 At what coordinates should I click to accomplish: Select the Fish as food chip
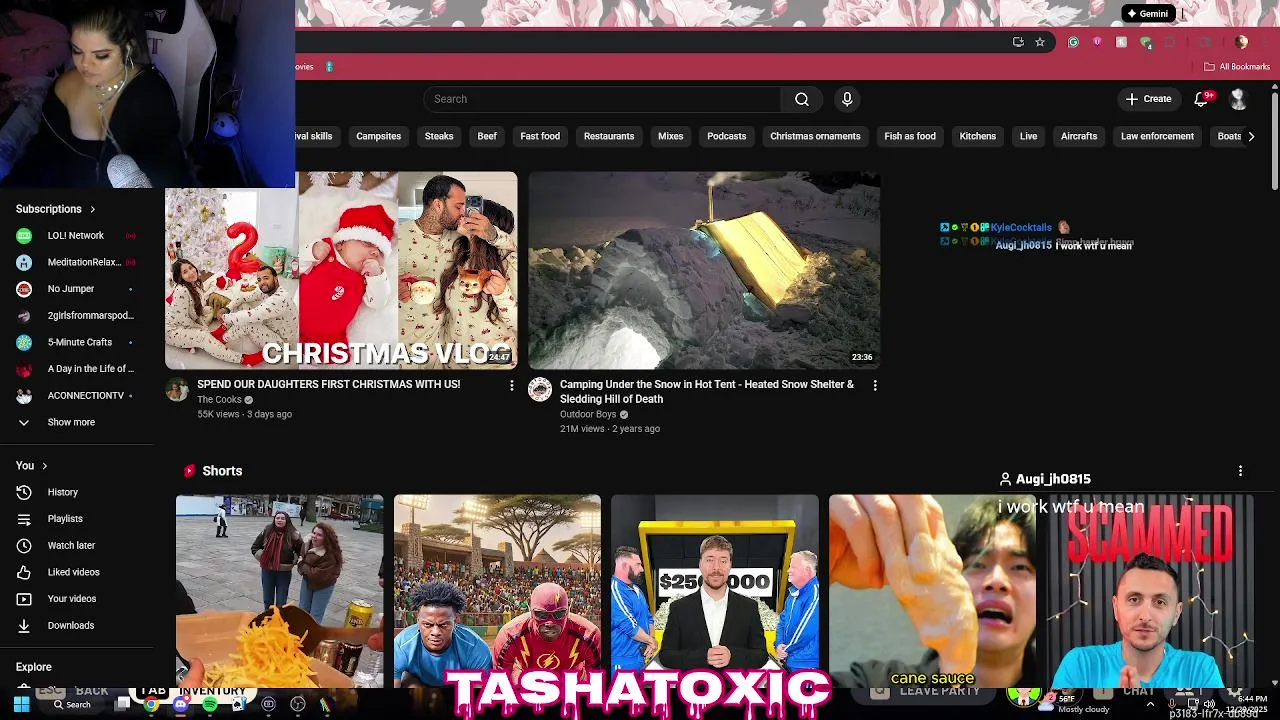(x=910, y=136)
